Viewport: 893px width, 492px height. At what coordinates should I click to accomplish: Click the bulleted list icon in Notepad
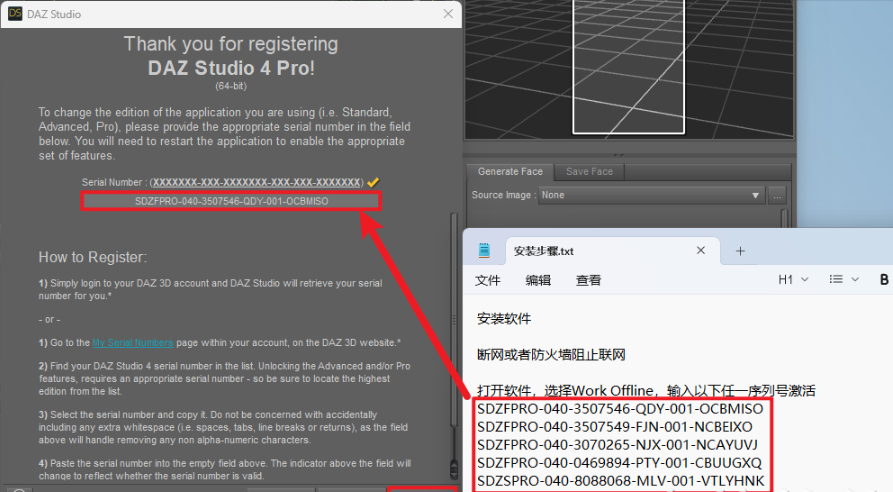836,280
